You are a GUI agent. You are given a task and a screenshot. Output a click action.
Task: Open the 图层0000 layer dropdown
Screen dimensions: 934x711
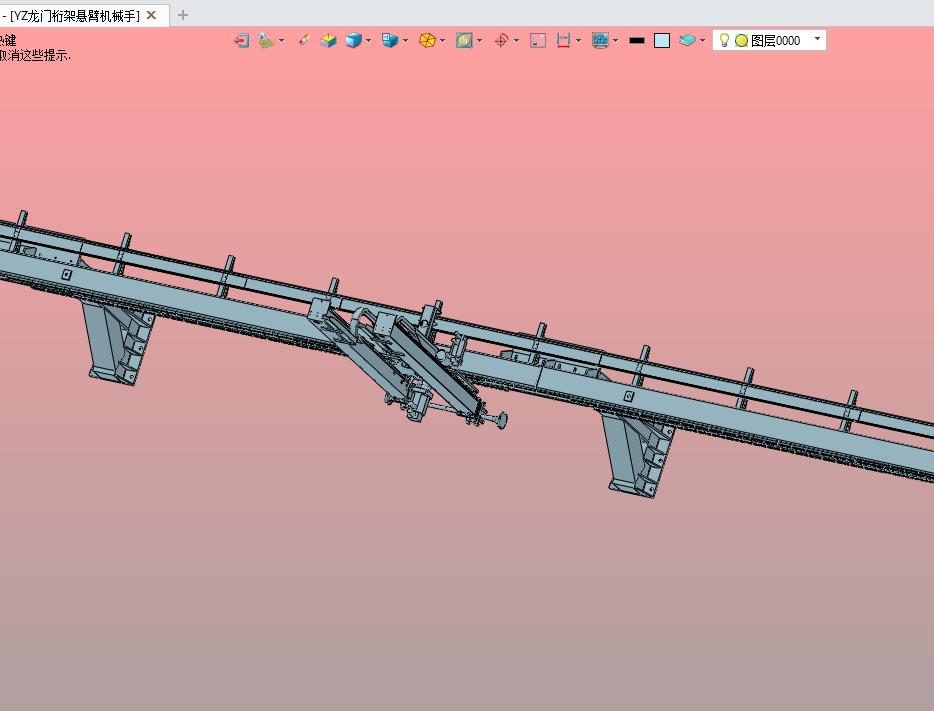pyautogui.click(x=817, y=40)
